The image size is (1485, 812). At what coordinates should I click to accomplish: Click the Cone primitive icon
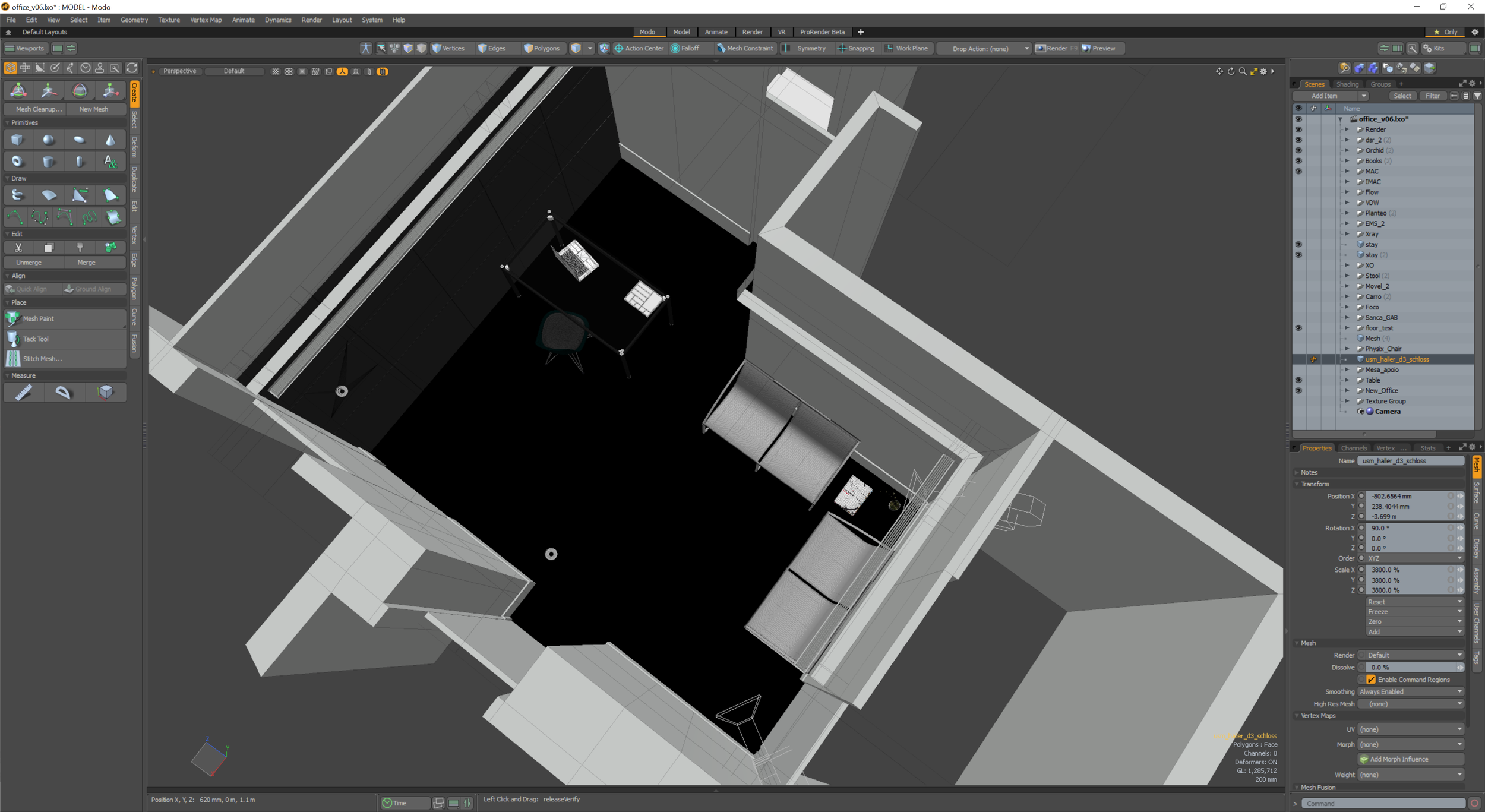pyautogui.click(x=110, y=140)
